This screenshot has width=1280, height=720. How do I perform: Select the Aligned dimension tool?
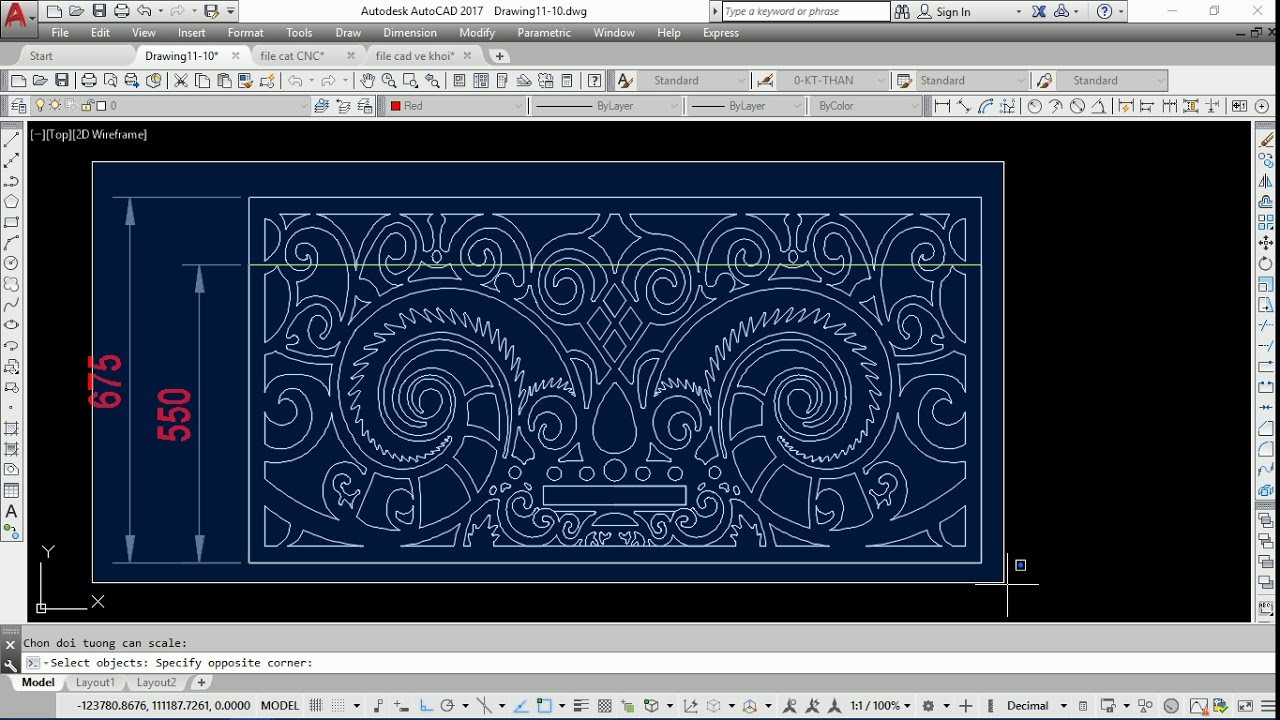coord(964,106)
